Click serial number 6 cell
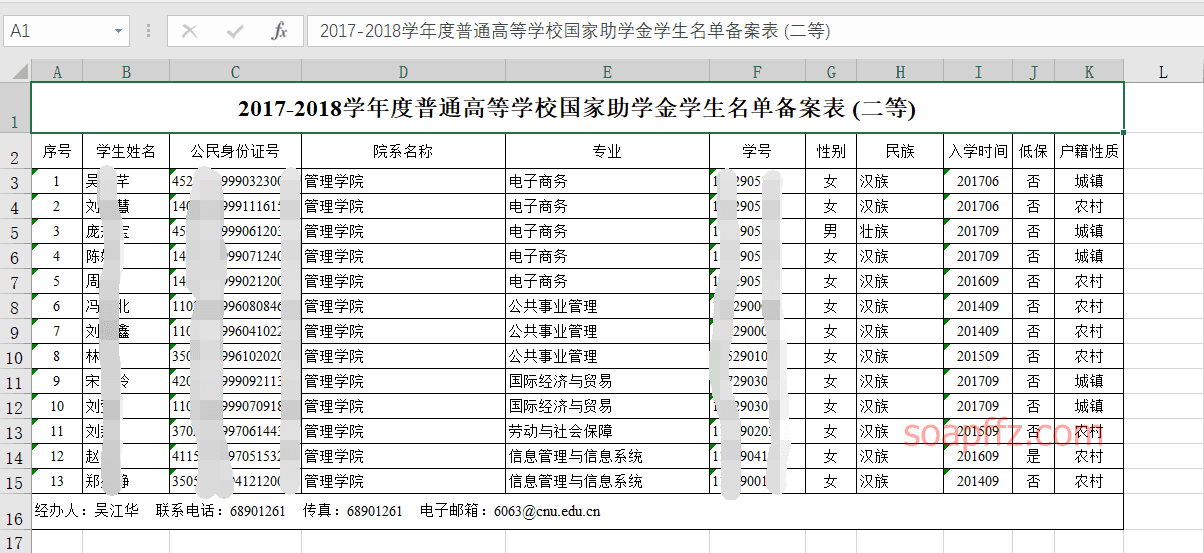This screenshot has width=1204, height=553. click(x=57, y=307)
